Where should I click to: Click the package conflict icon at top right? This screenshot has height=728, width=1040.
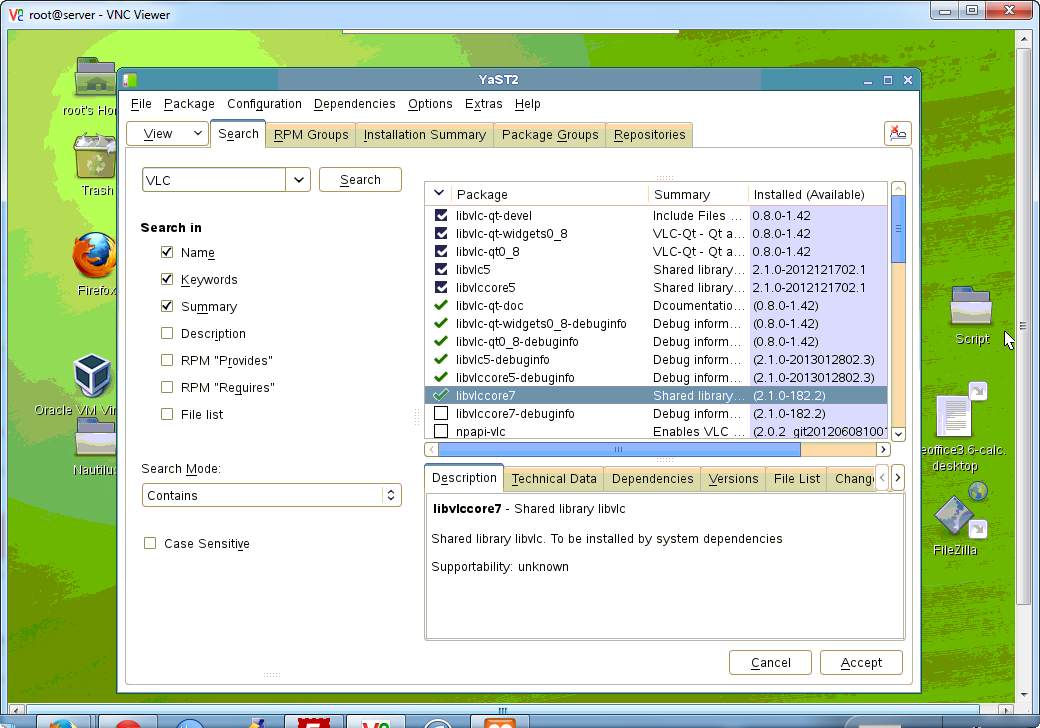[897, 133]
